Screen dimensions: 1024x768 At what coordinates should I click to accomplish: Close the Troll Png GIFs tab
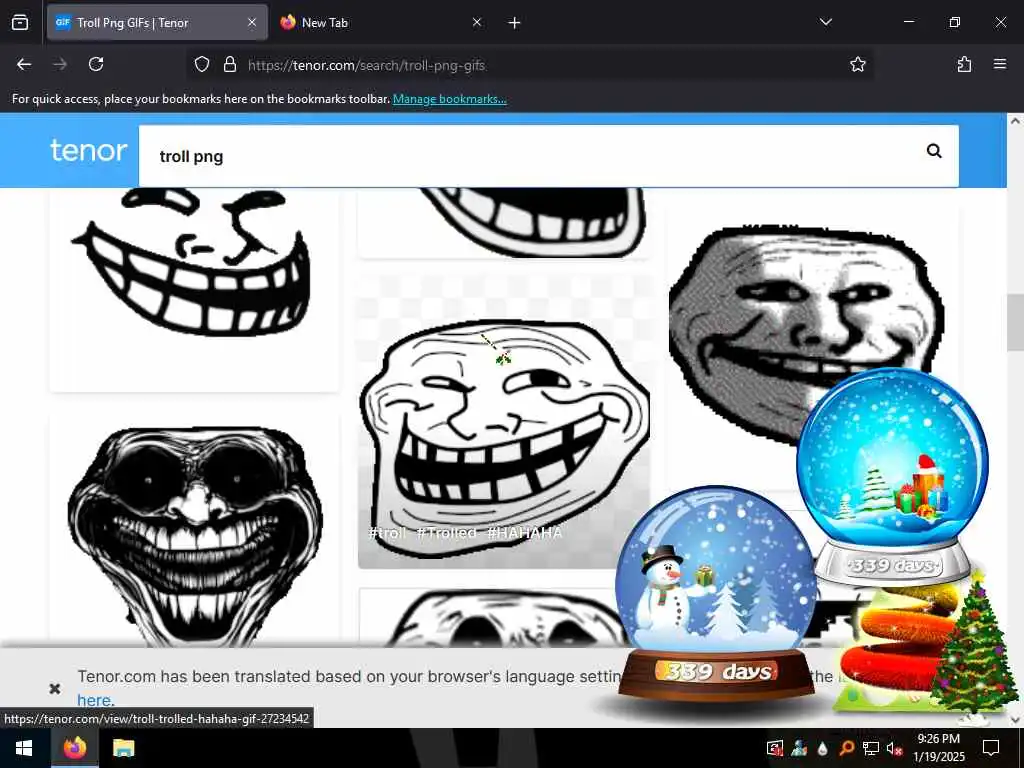pyautogui.click(x=252, y=23)
